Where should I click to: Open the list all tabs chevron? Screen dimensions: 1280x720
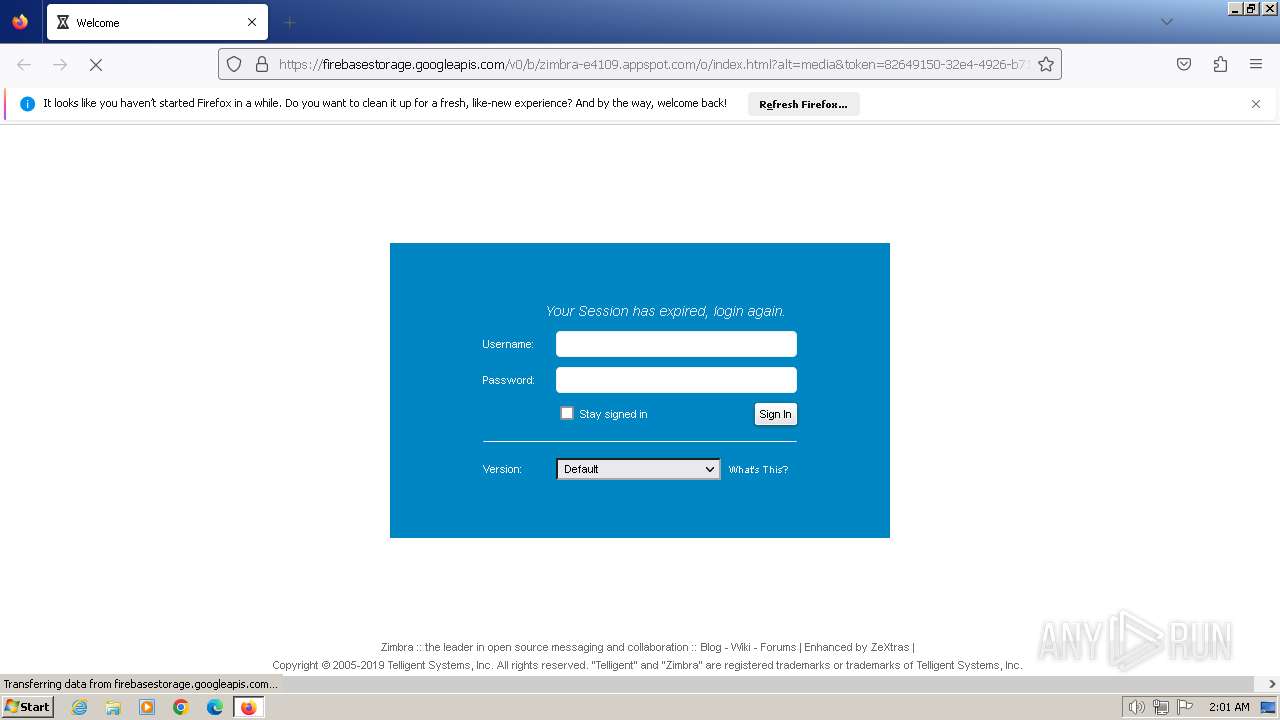pyautogui.click(x=1166, y=22)
